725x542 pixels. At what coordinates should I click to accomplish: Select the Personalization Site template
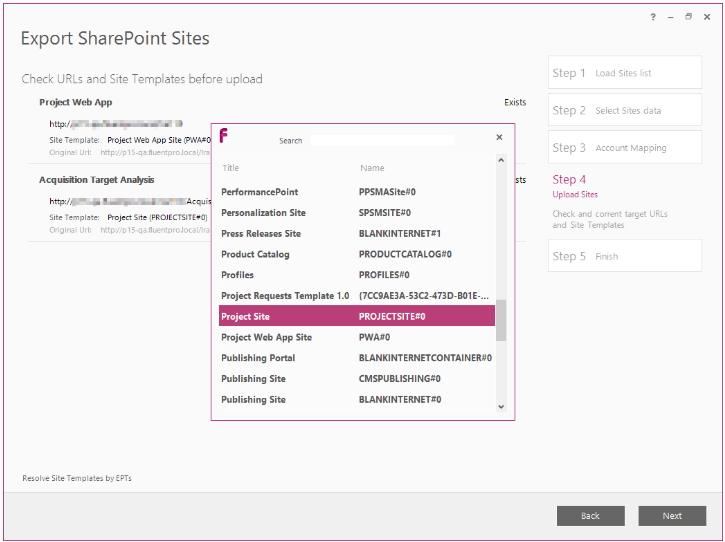[357, 213]
